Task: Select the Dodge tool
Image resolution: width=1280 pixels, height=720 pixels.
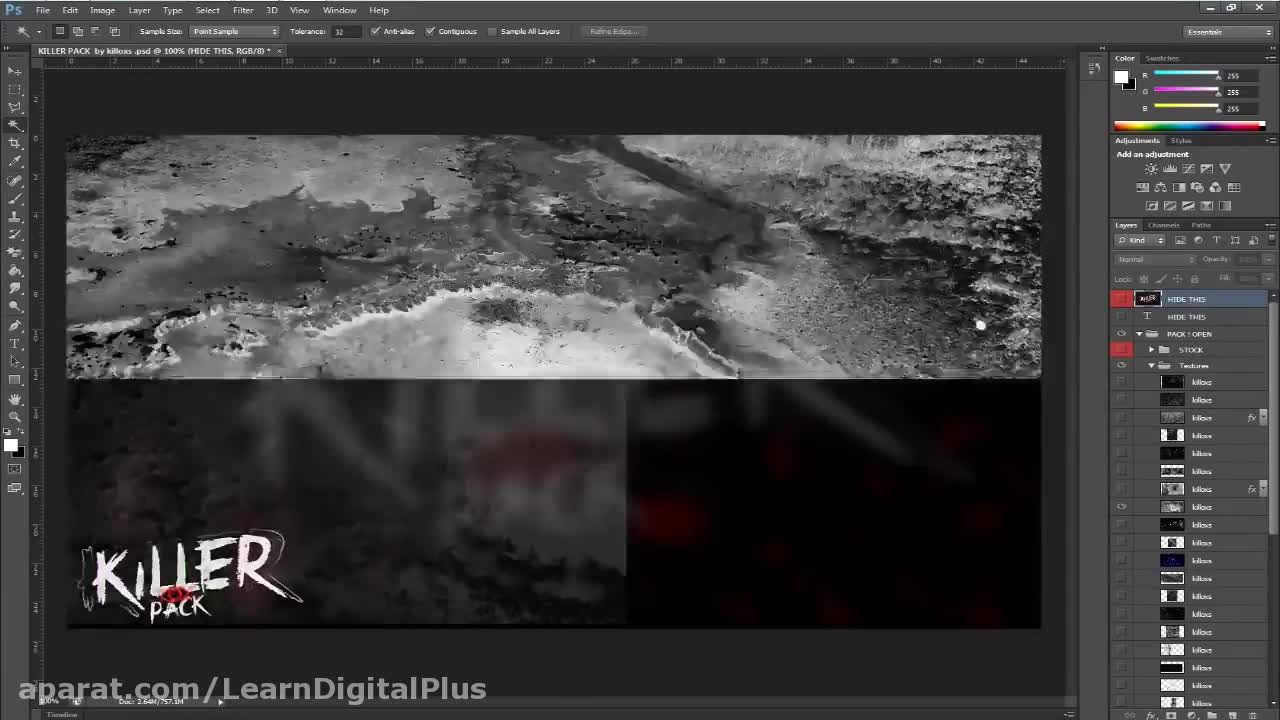Action: coord(15,306)
